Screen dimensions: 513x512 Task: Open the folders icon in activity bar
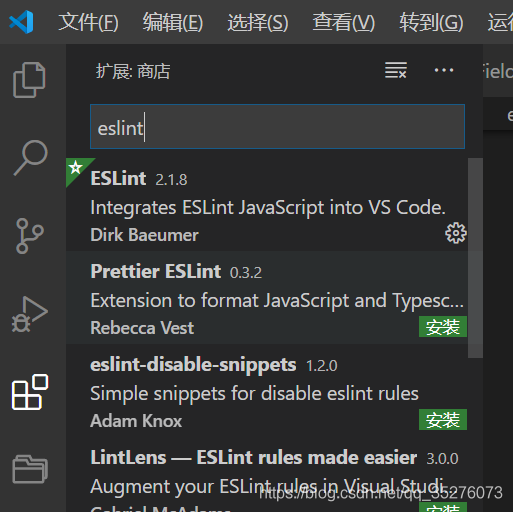[x=30, y=469]
